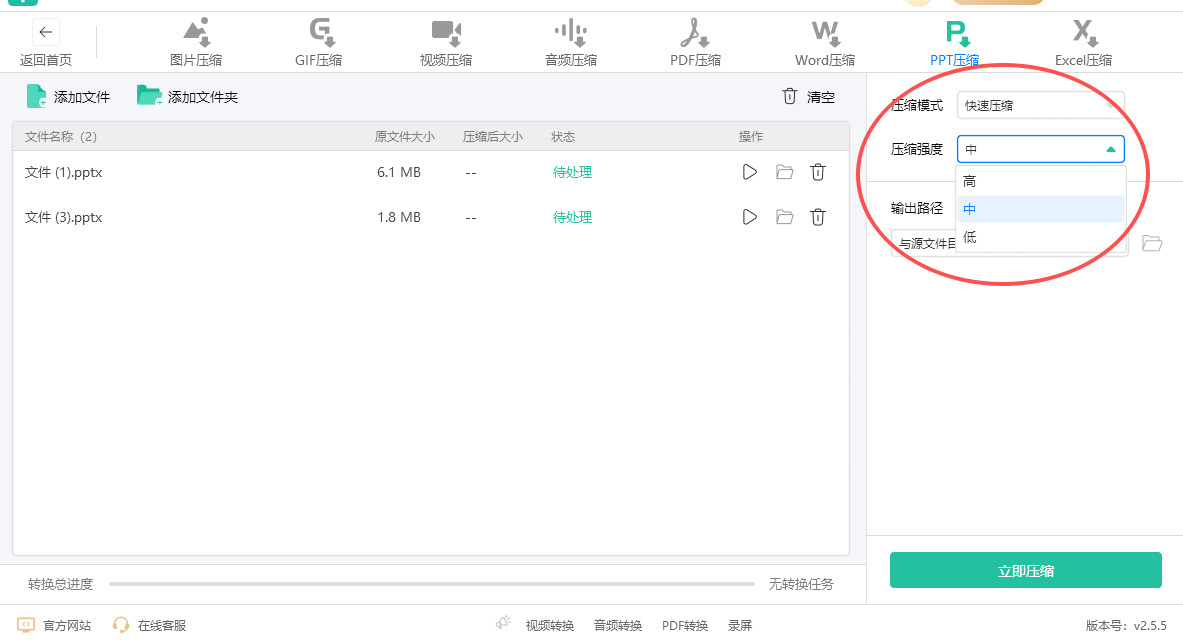1183x641 pixels.
Task: Click 添加文件夹 to add a folder
Action: tap(187, 97)
